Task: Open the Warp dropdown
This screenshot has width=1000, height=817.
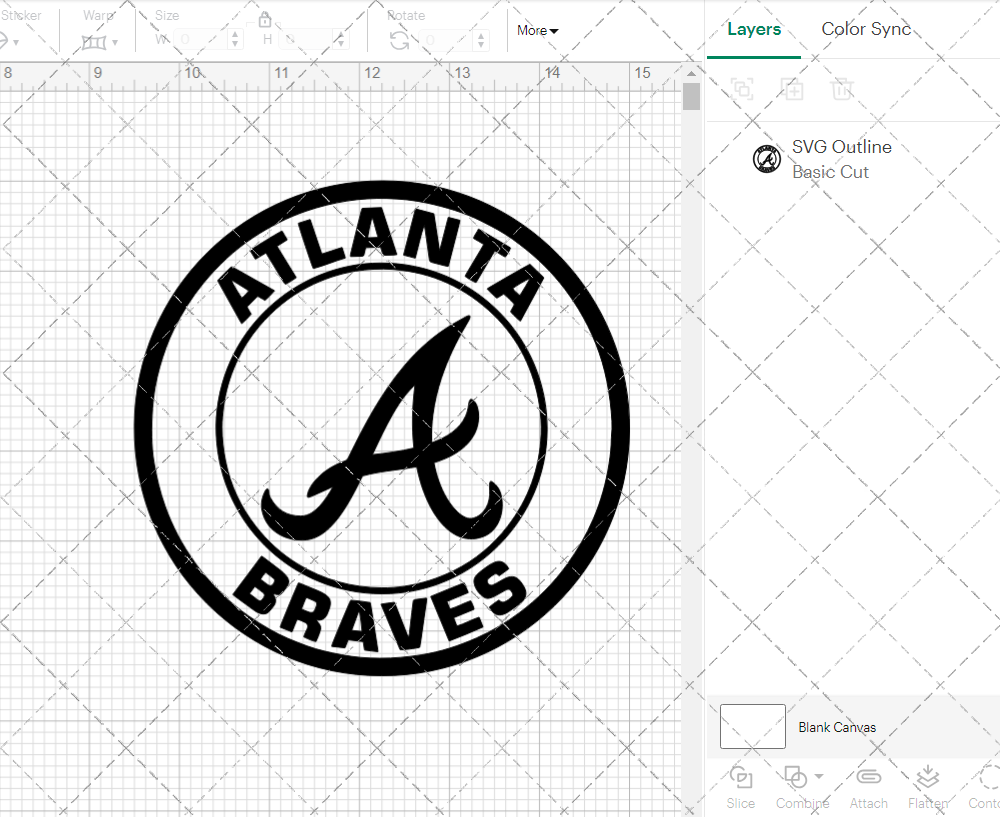Action: point(100,42)
